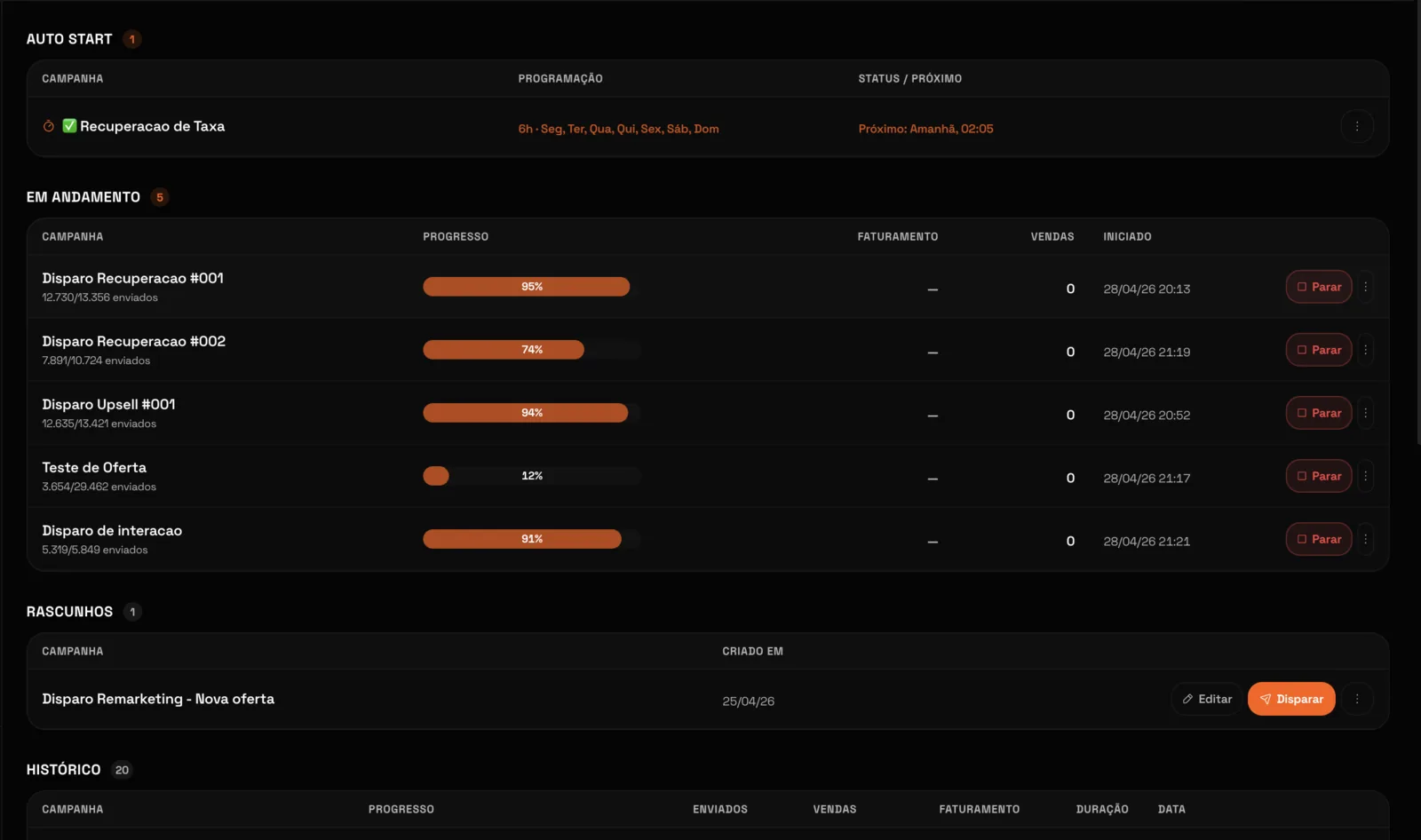Click start date 28/04/26 21:17
The image size is (1421, 840).
1147,478
